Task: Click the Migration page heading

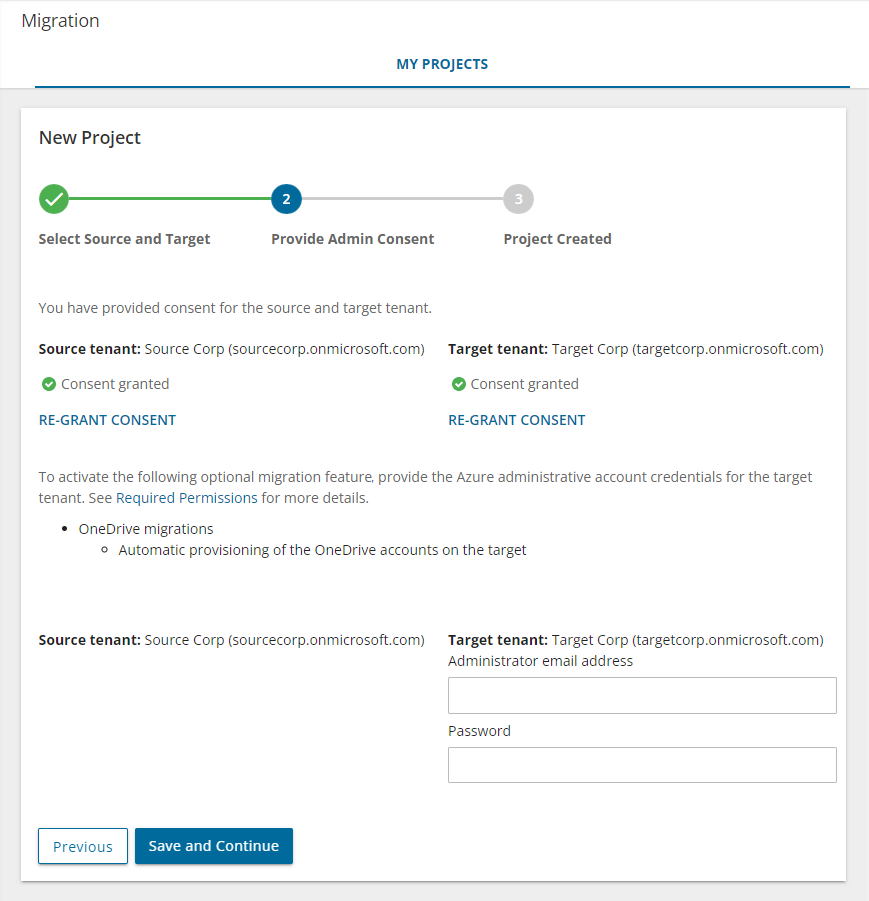Action: 60,20
